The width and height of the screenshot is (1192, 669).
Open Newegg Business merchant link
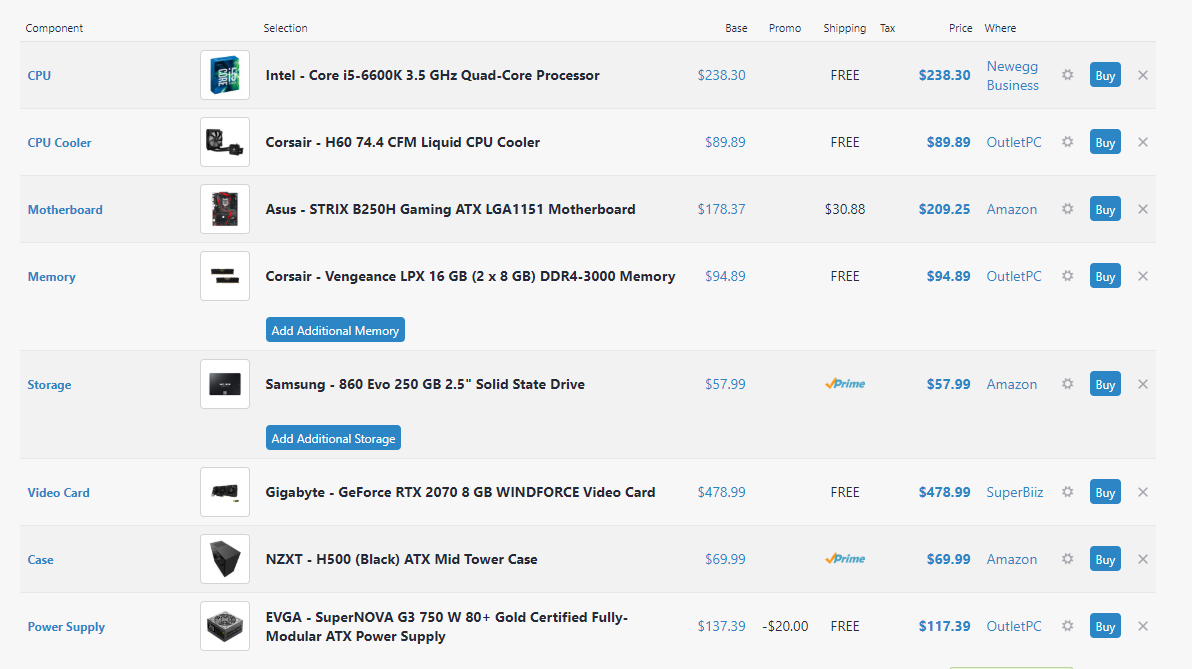click(x=1013, y=76)
